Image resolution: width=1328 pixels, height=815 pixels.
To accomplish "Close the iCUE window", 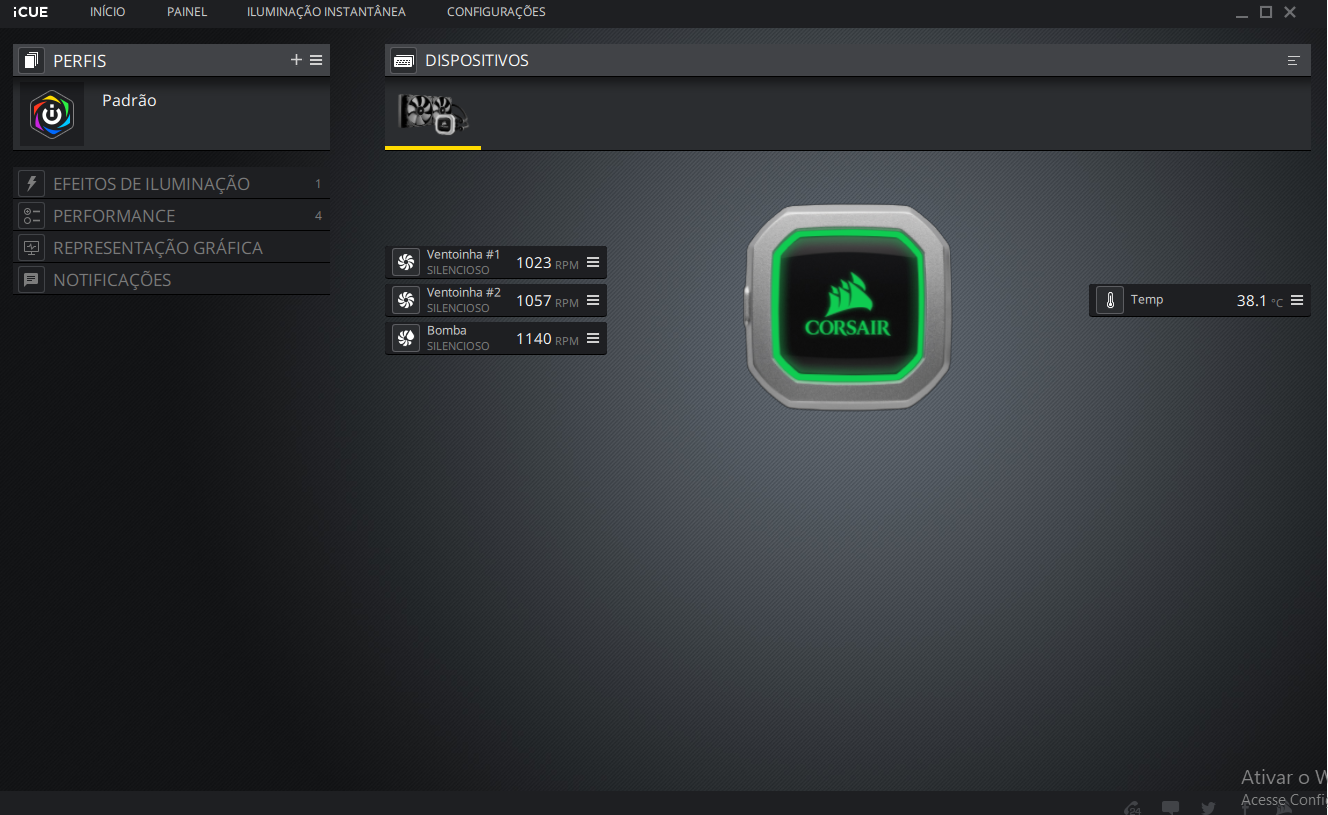I will pyautogui.click(x=1290, y=12).
